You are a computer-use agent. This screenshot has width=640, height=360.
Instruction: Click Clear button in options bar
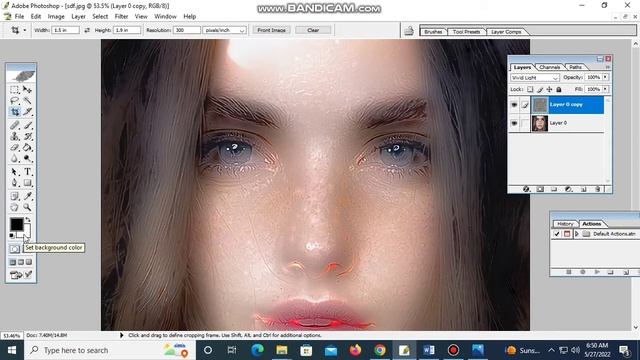[x=313, y=30]
